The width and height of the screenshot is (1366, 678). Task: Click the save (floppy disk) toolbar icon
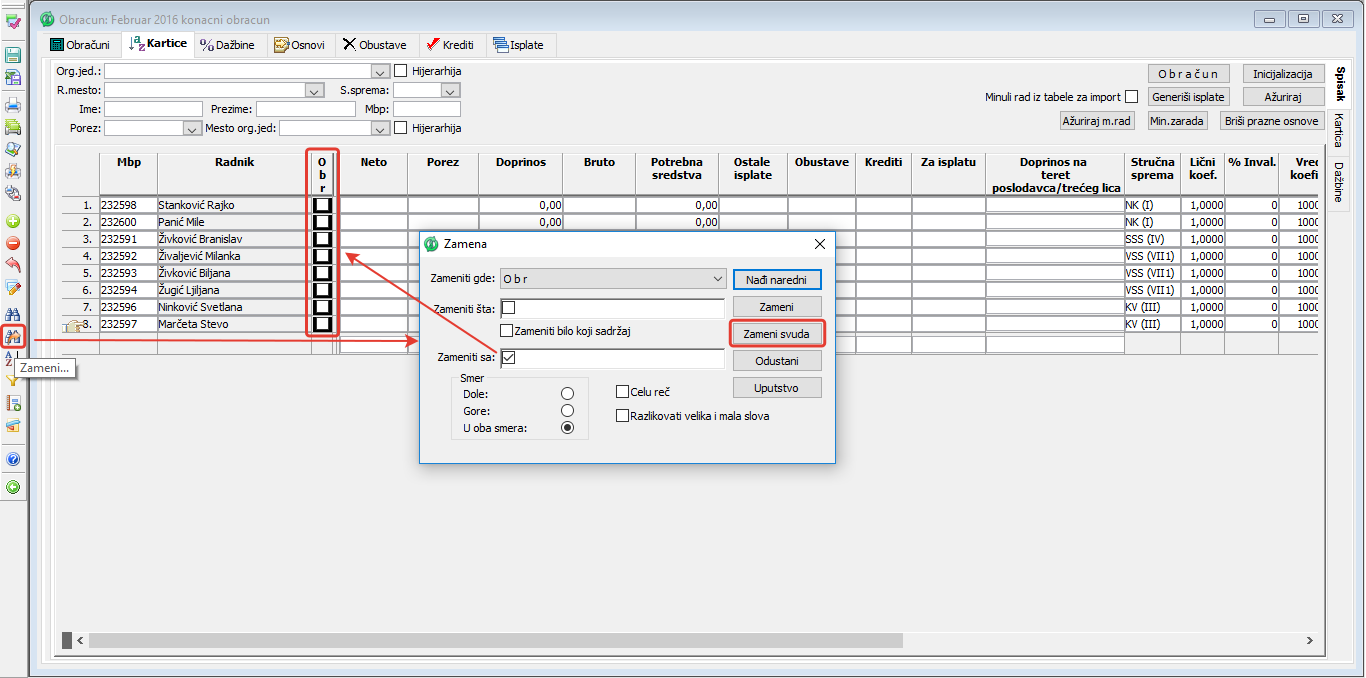pos(13,55)
